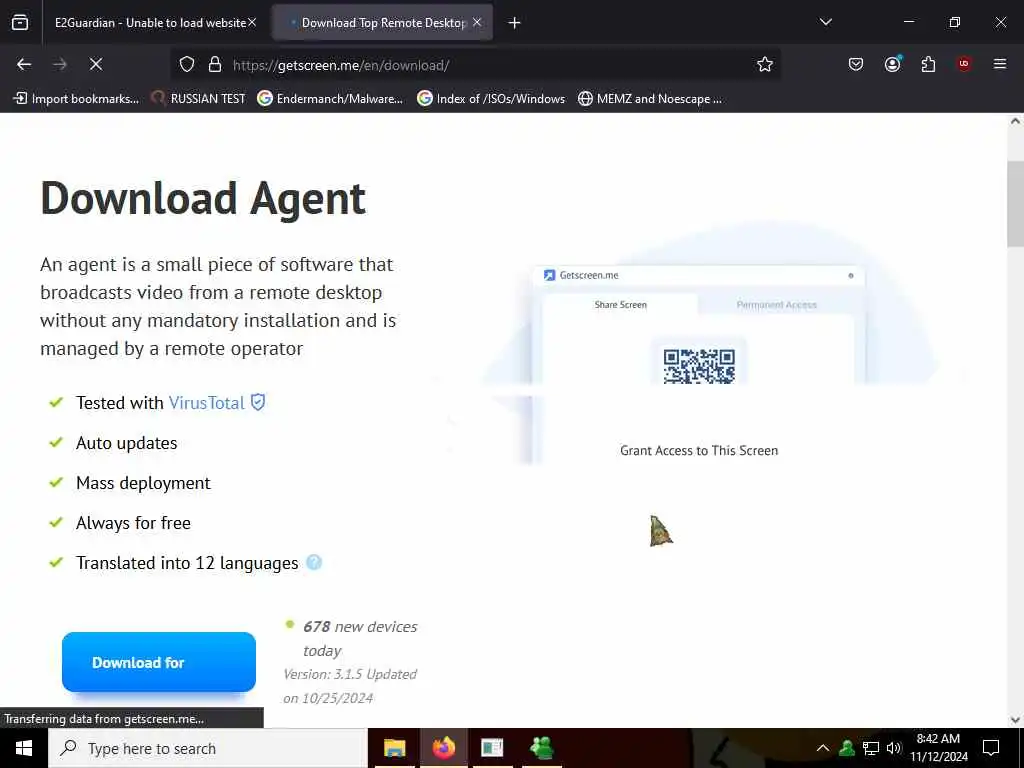The image size is (1024, 768).
Task: Click the Download Agent heading
Action: coord(203,199)
